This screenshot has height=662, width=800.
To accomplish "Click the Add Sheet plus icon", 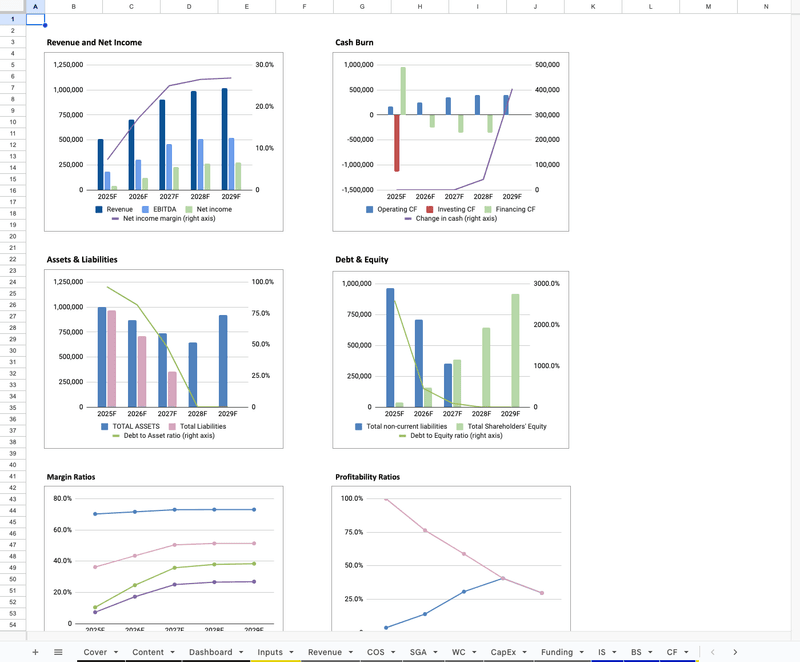I will click(35, 652).
